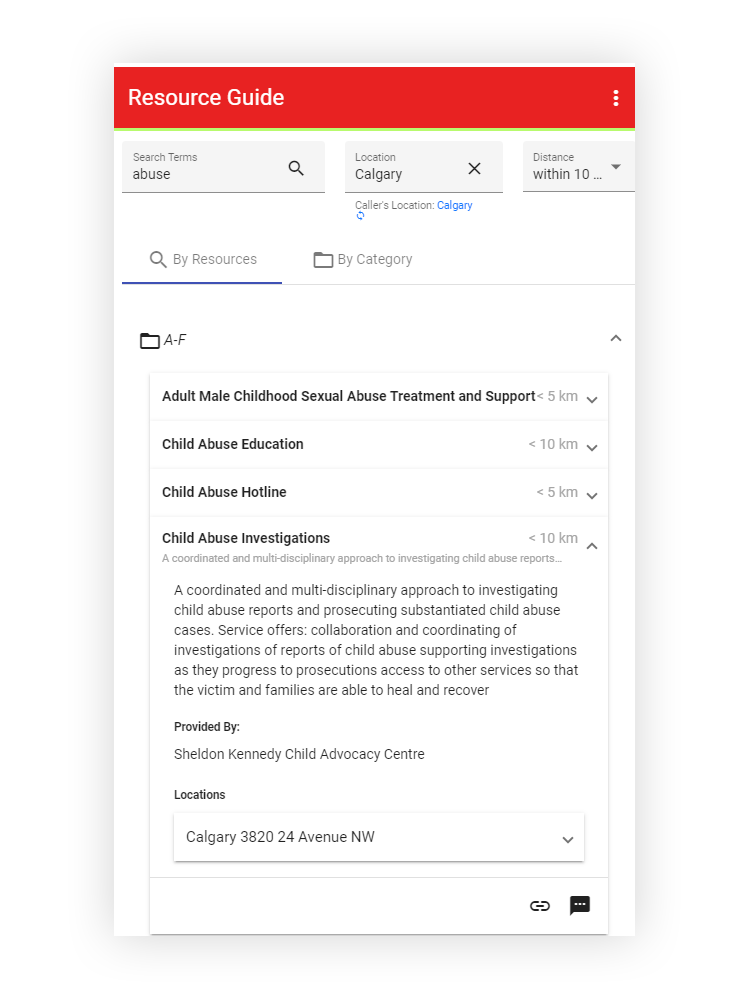Click the search magnifier icon

pos(296,168)
